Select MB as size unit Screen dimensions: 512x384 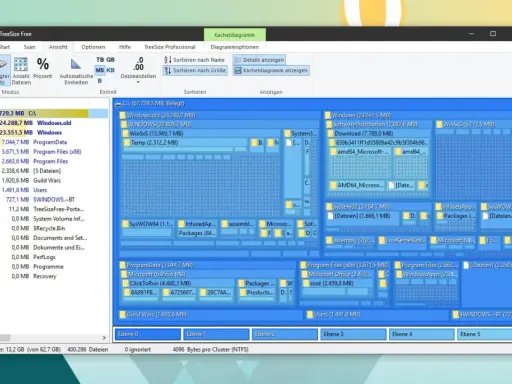pos(100,70)
